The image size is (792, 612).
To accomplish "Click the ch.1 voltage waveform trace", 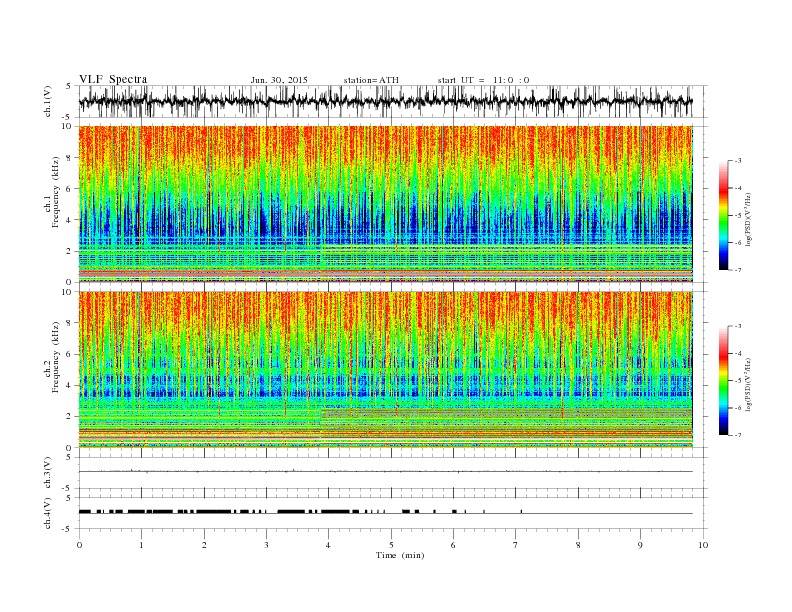I will coord(385,101).
